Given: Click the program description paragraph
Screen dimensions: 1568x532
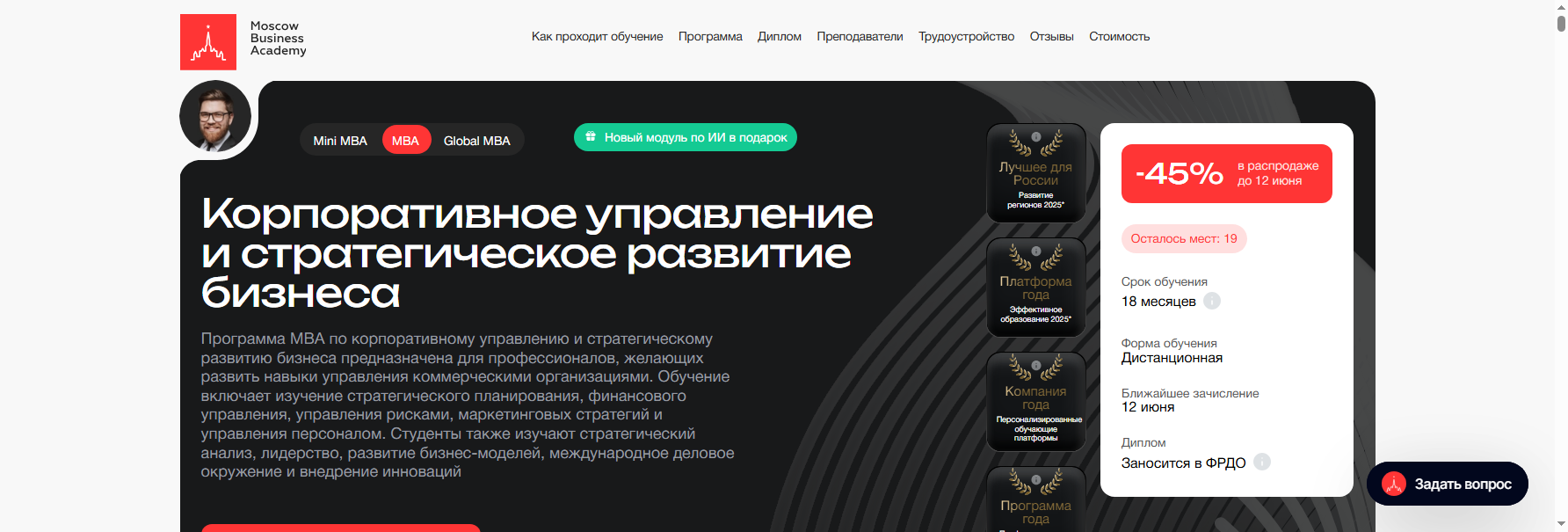Looking at the screenshot, I should 468,405.
